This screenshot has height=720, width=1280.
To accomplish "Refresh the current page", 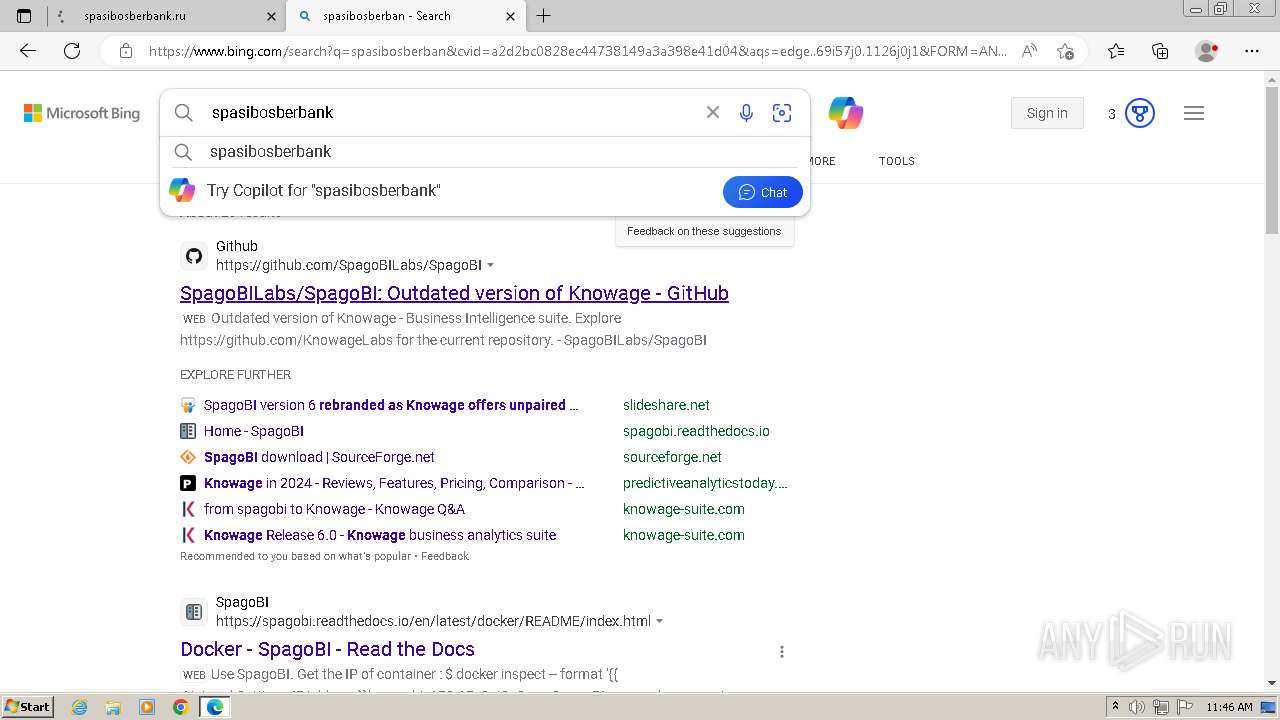I will click(72, 51).
